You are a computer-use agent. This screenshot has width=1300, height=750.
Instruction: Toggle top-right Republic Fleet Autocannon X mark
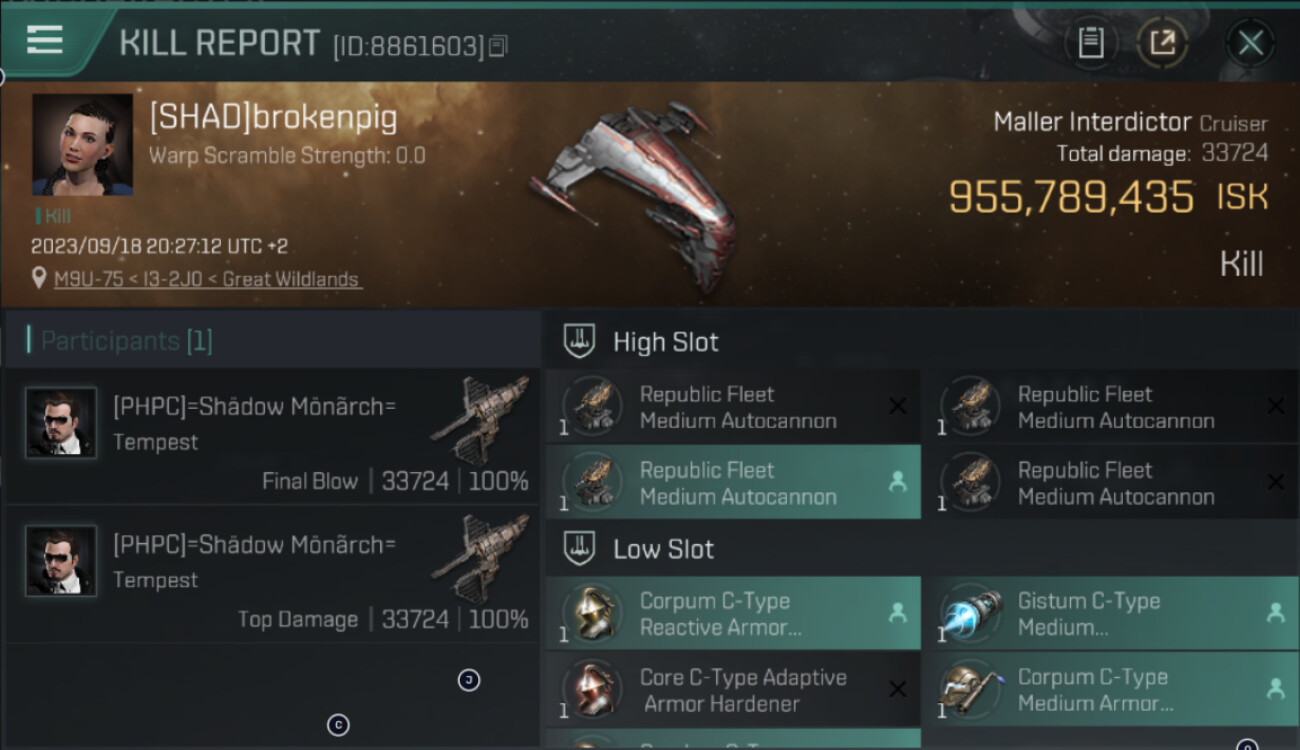pyautogui.click(x=1275, y=406)
